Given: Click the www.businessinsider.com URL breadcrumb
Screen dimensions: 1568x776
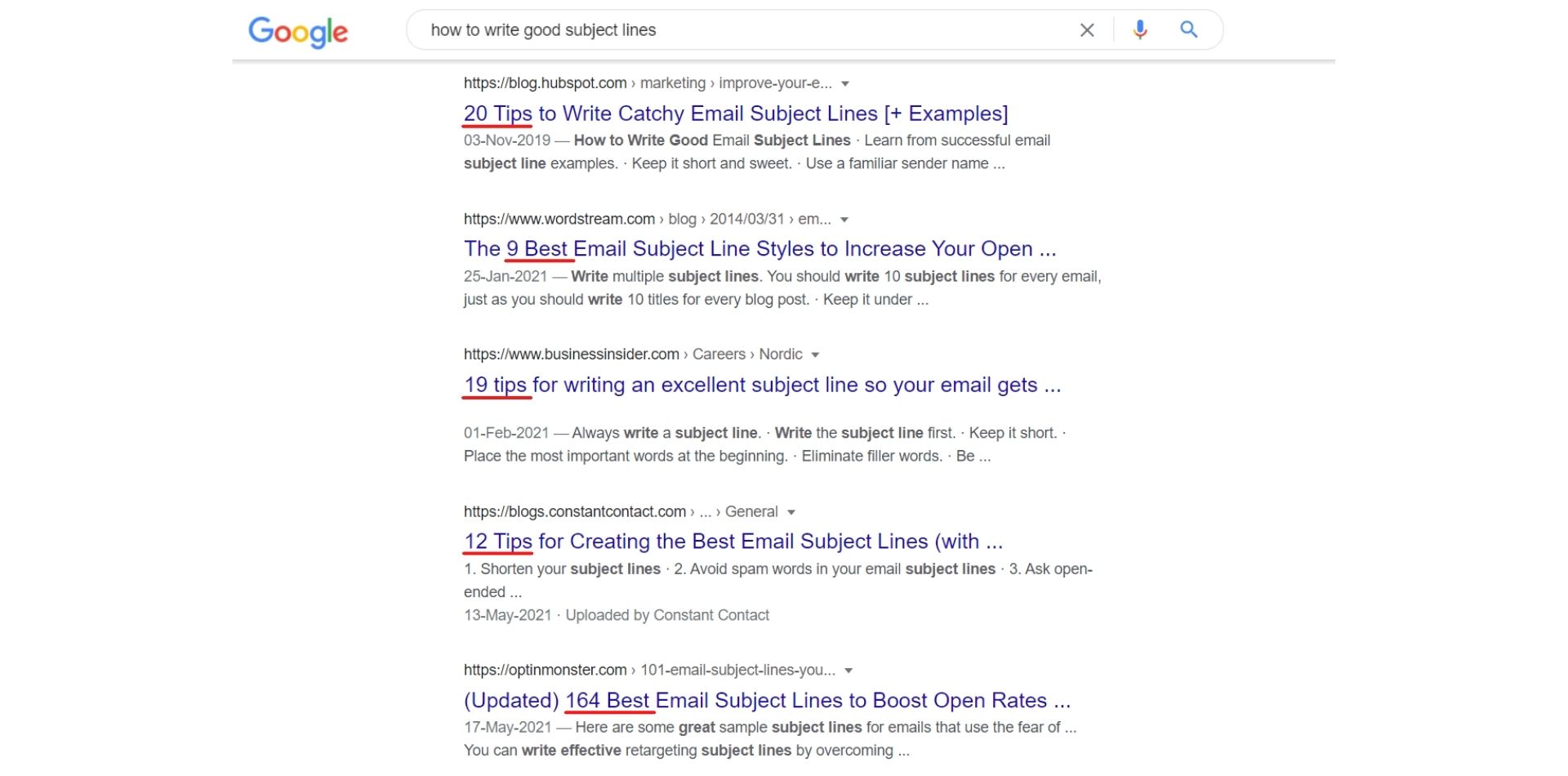Looking at the screenshot, I should click(571, 355).
